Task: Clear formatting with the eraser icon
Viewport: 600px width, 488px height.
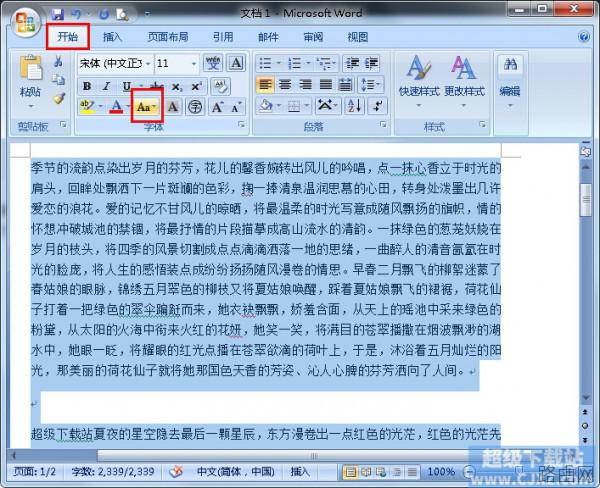Action: (x=221, y=86)
